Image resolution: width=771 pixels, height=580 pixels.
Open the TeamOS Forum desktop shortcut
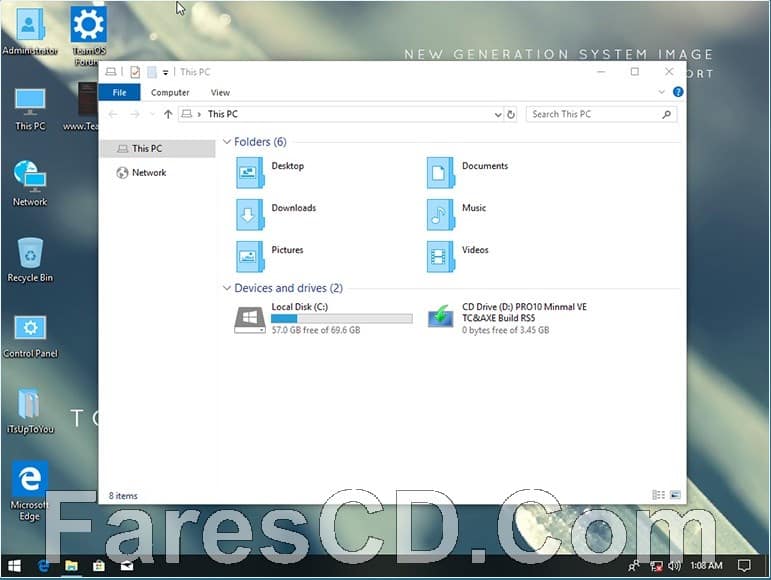[x=89, y=35]
